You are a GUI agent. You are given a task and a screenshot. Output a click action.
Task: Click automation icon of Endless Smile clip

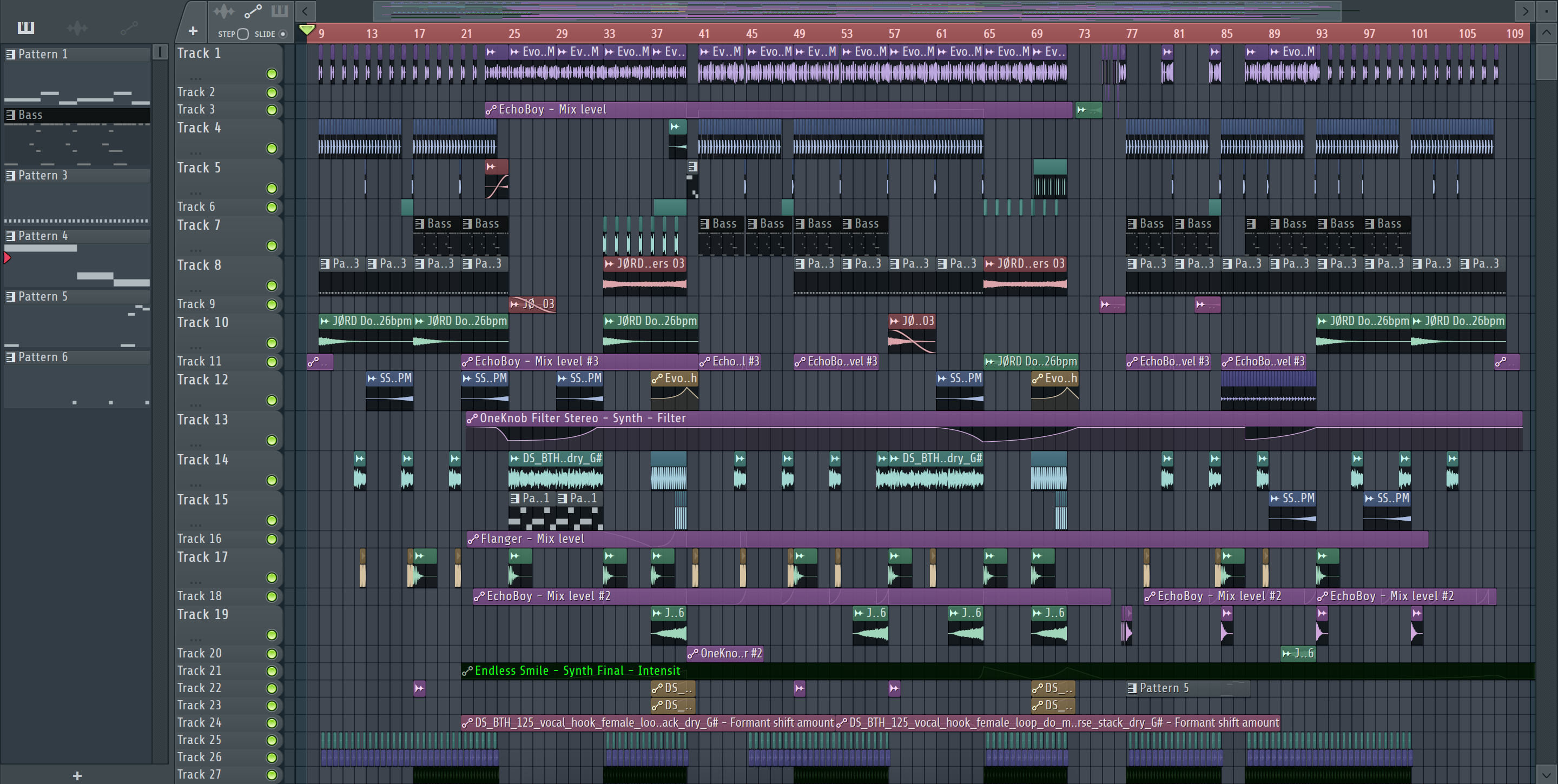[x=467, y=670]
